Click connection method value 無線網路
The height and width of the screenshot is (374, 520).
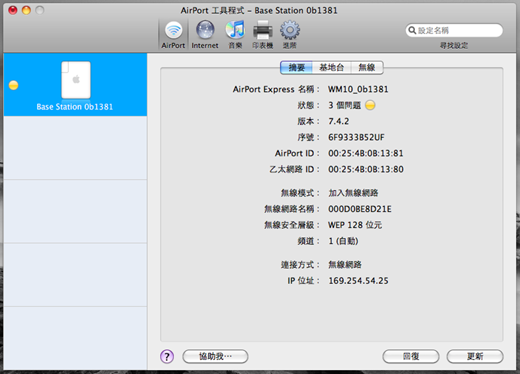(x=345, y=265)
